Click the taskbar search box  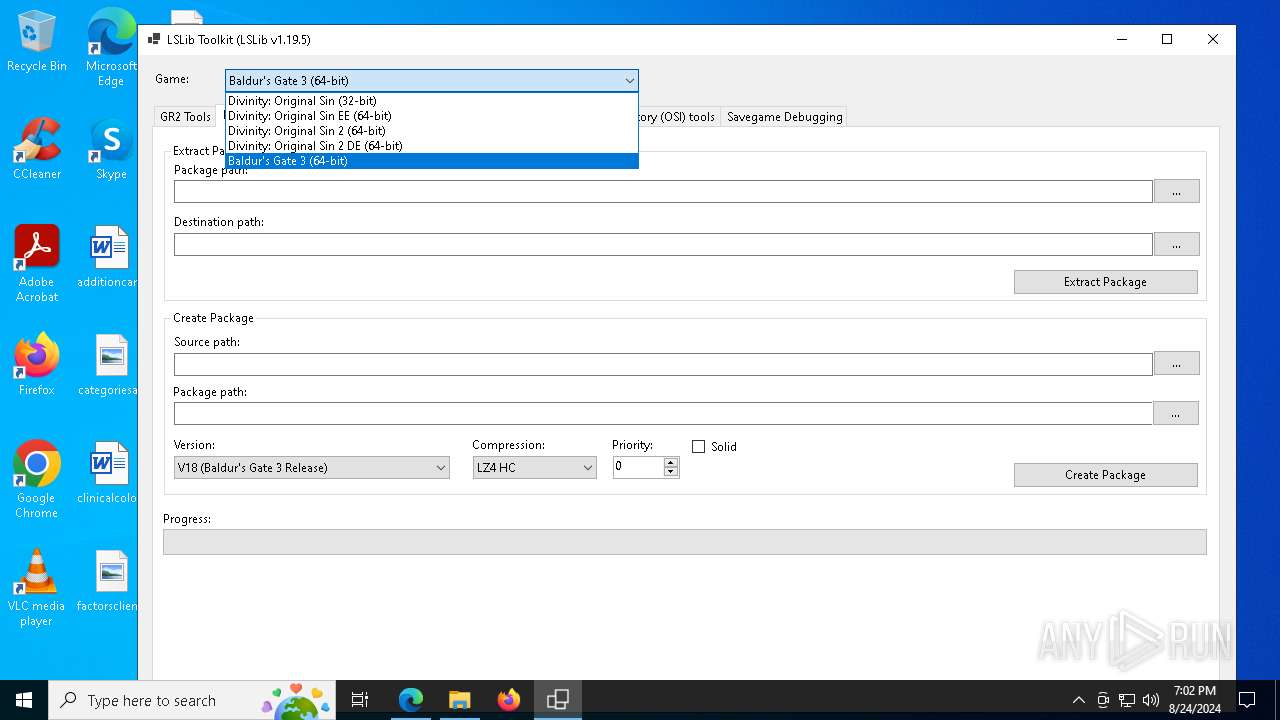click(x=192, y=700)
